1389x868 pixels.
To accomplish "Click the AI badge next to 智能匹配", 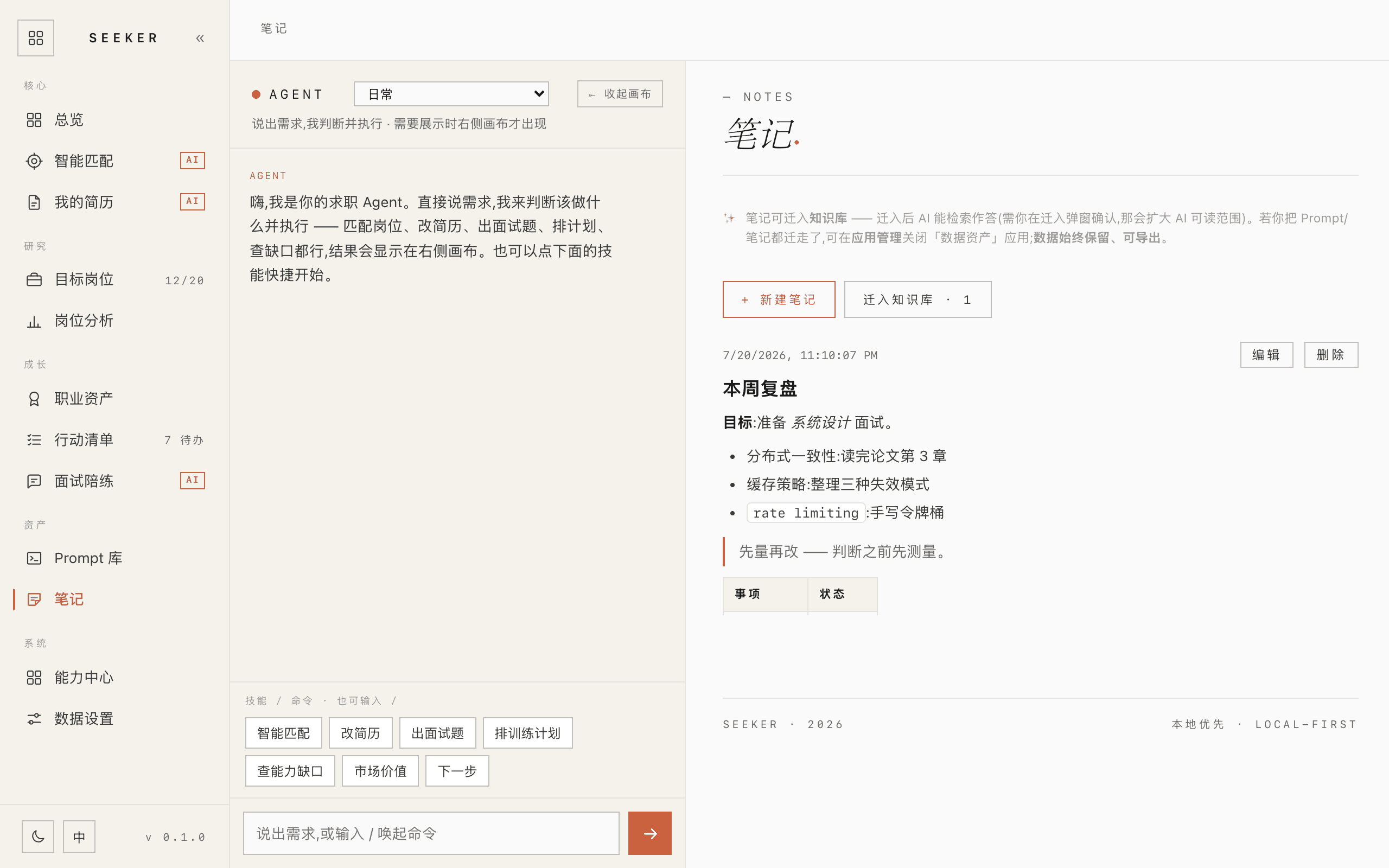I will 192,160.
